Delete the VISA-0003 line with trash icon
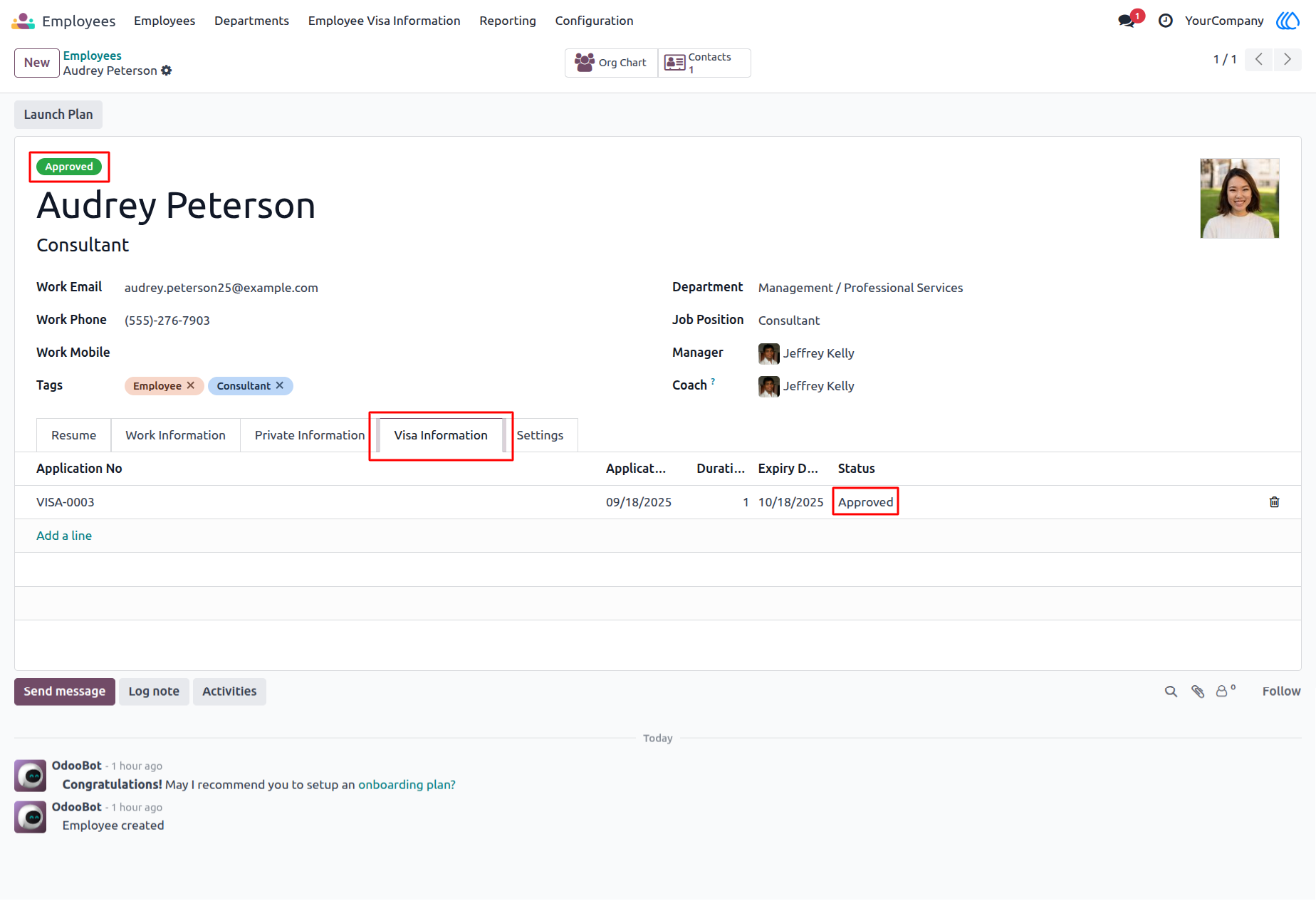1316x901 pixels. [x=1275, y=502]
